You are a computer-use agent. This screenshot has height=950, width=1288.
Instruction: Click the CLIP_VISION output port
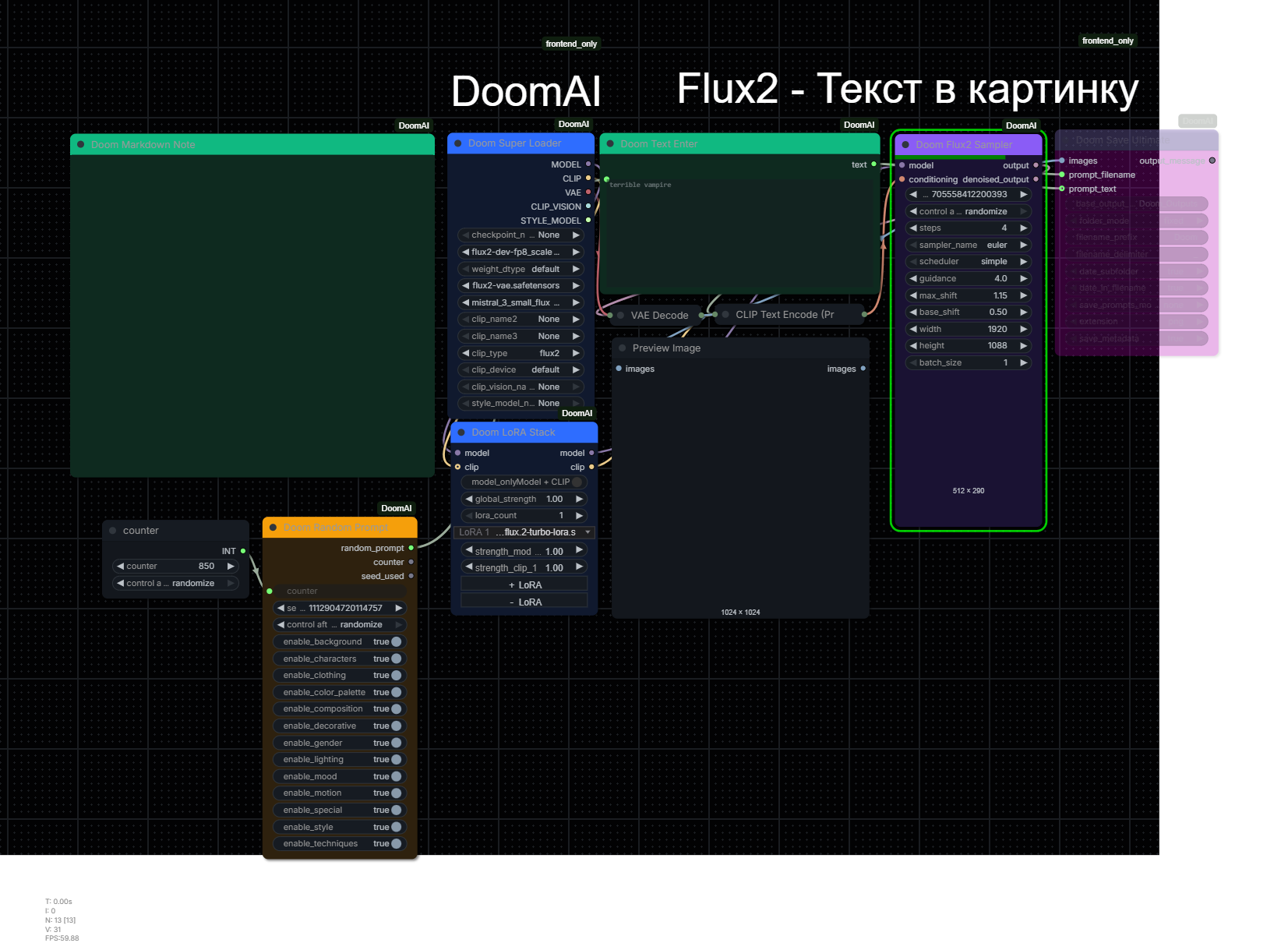coord(588,207)
